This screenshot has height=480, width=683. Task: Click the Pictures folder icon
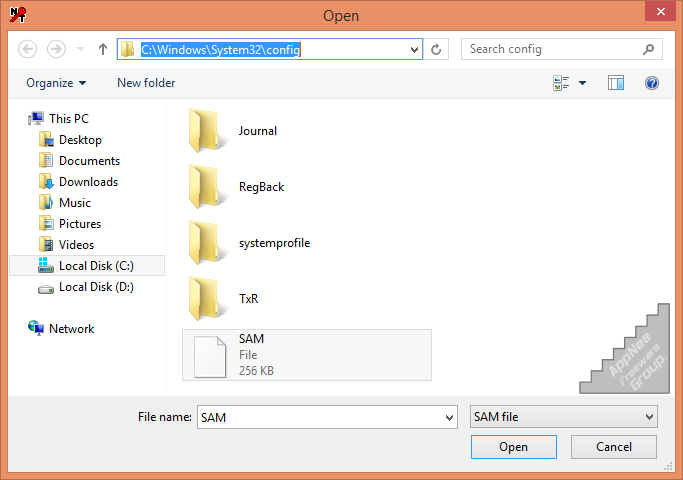tap(46, 223)
